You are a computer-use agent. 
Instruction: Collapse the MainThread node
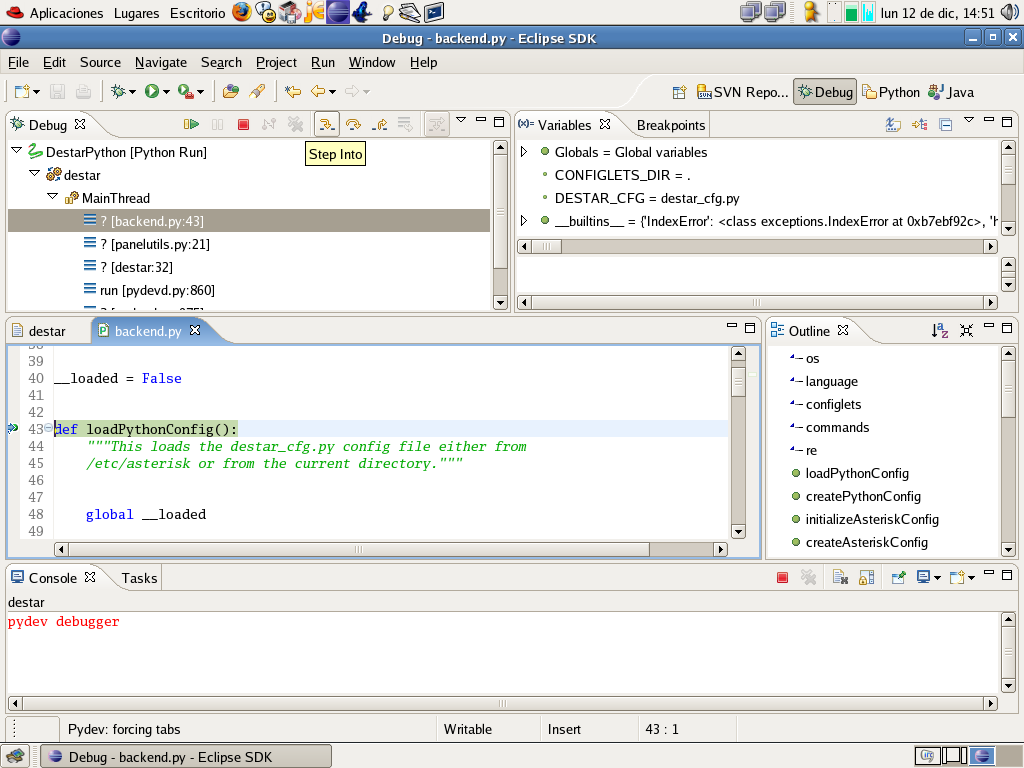[x=53, y=197]
